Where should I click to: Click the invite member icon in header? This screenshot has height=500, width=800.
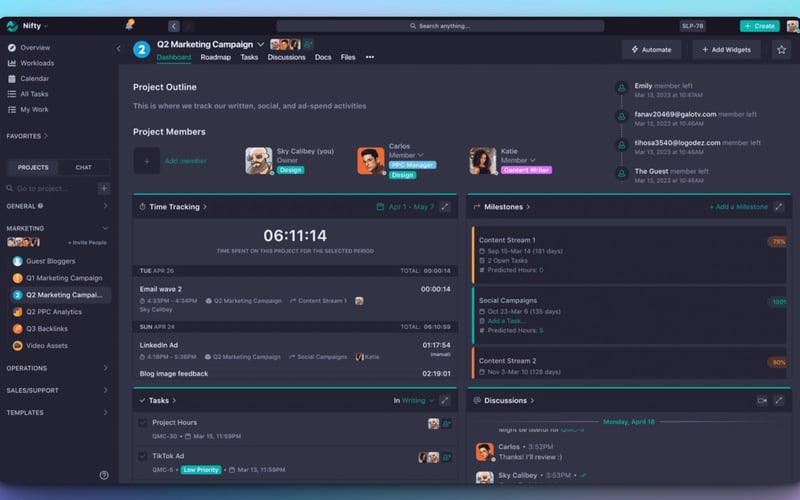click(308, 44)
